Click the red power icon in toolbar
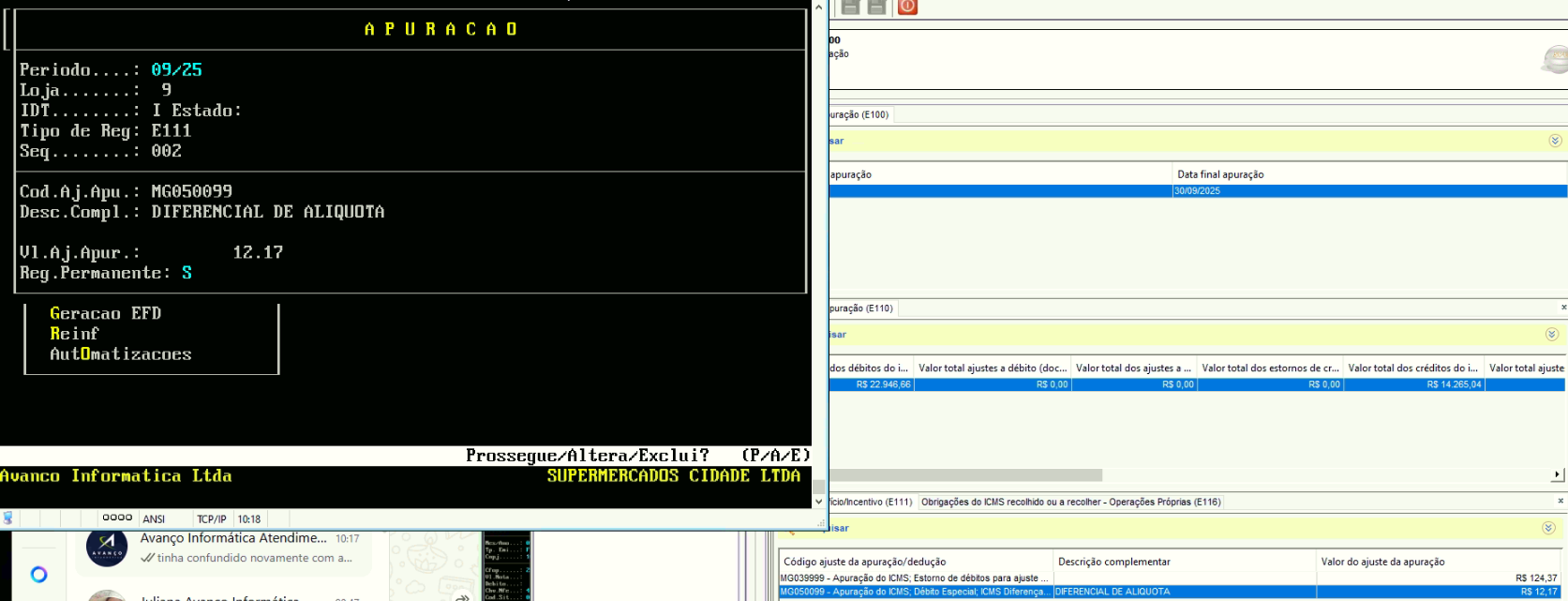Screen dimensions: 1568x601 (907, 7)
